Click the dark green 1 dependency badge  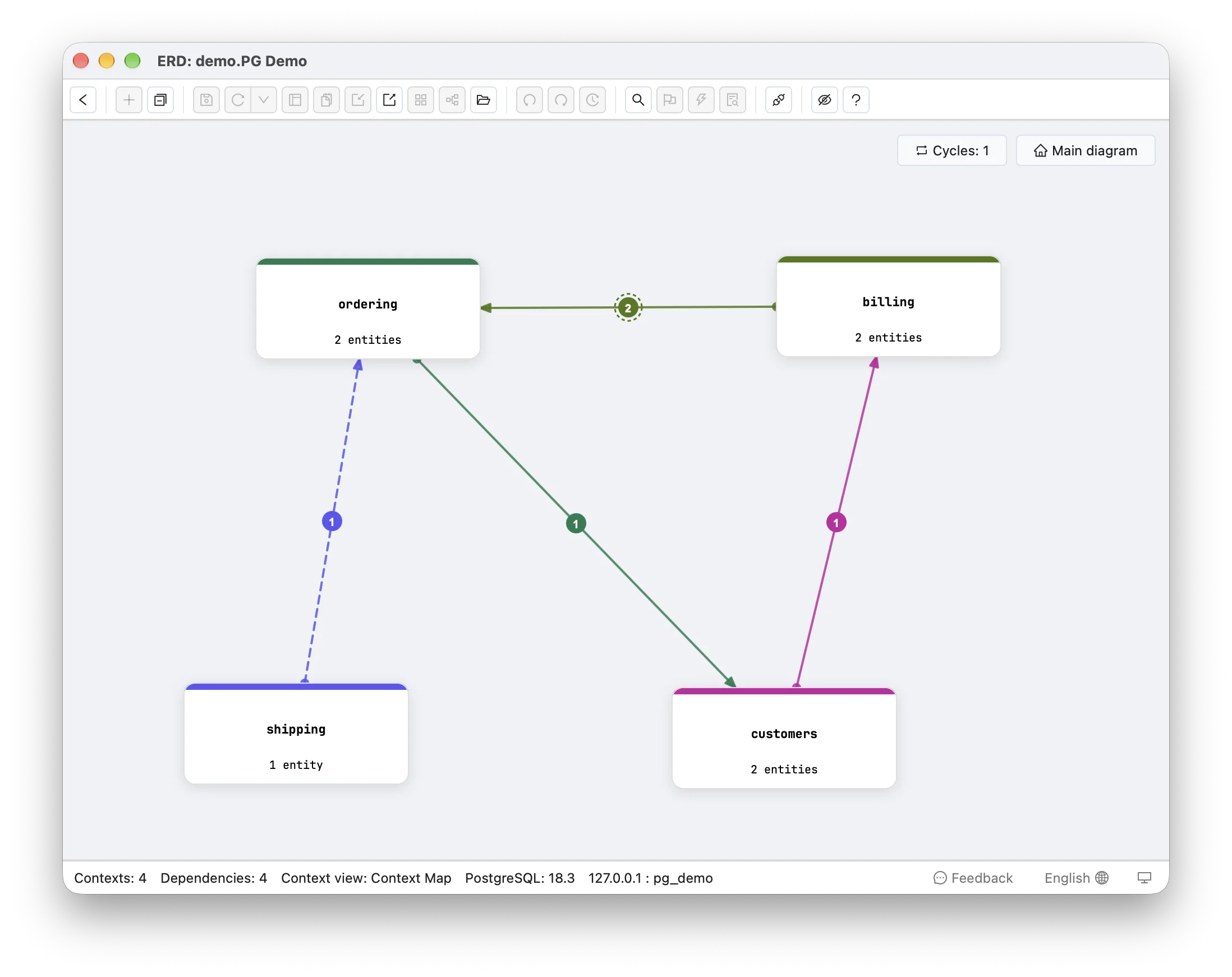(576, 523)
